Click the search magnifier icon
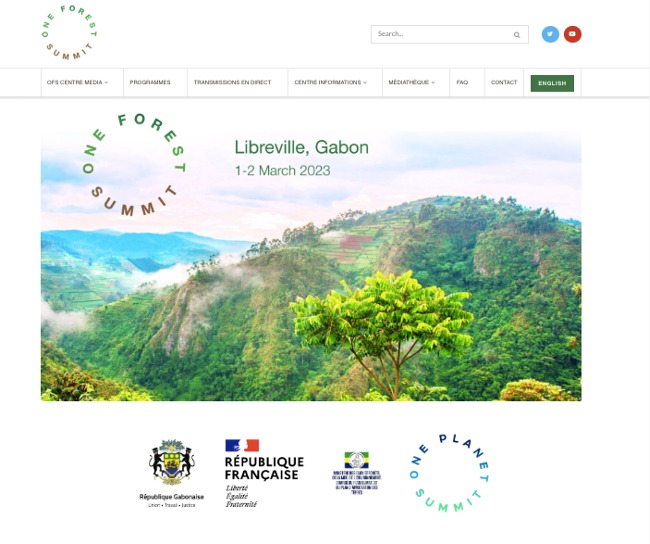Screen dimensions: 650x544 517,35
